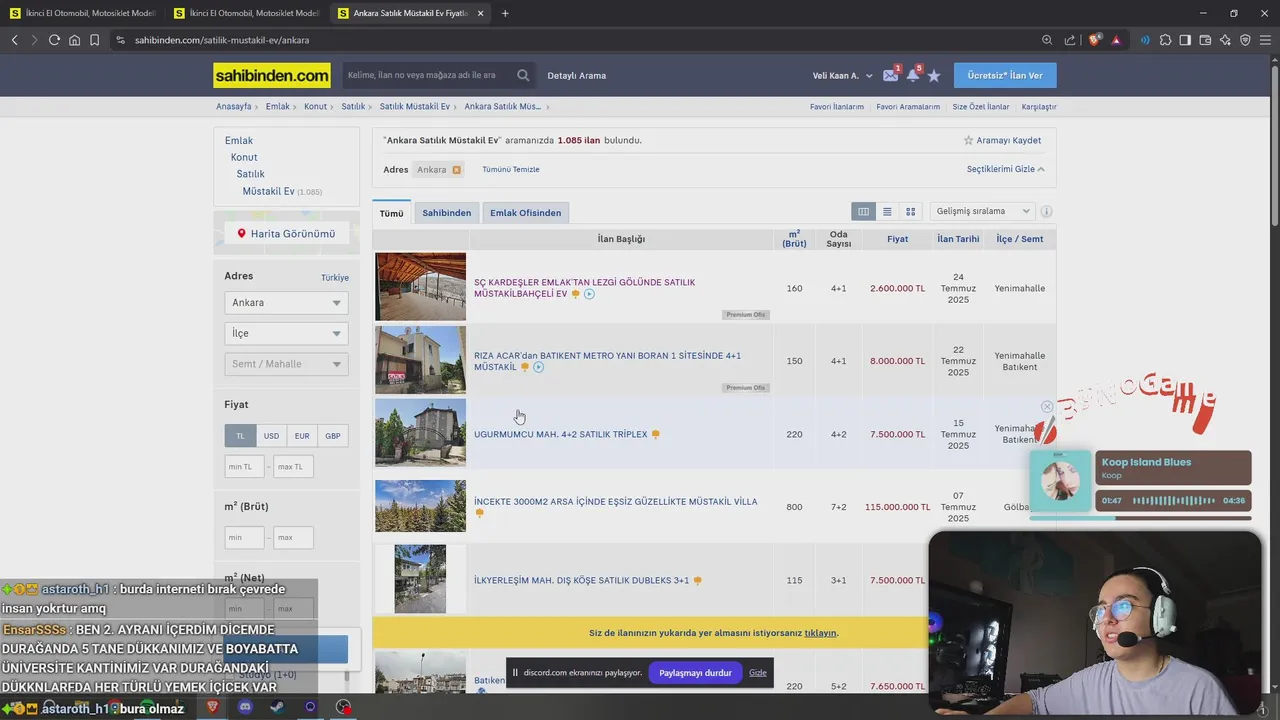Open the Brave Wallet icon
Screen dimensions: 1280x720
(x=1205, y=40)
